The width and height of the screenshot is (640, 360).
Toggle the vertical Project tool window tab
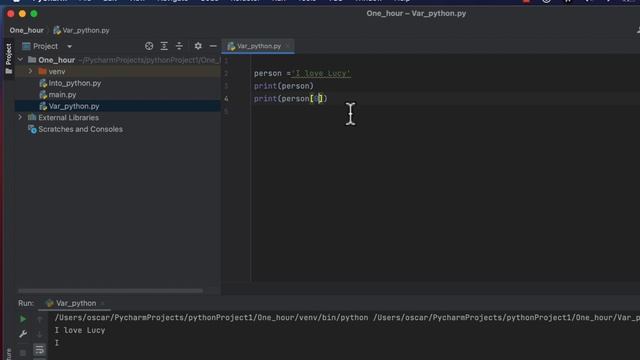(x=9, y=59)
